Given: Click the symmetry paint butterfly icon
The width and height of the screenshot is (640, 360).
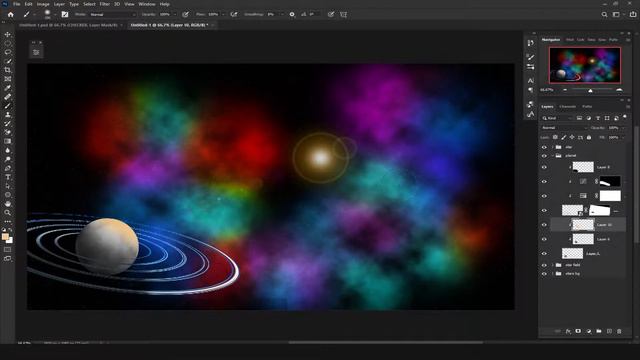Looking at the screenshot, I should [343, 14].
